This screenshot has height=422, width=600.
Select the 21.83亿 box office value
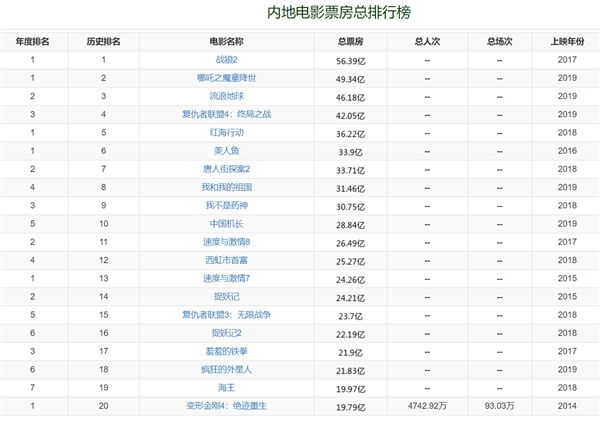(x=351, y=371)
